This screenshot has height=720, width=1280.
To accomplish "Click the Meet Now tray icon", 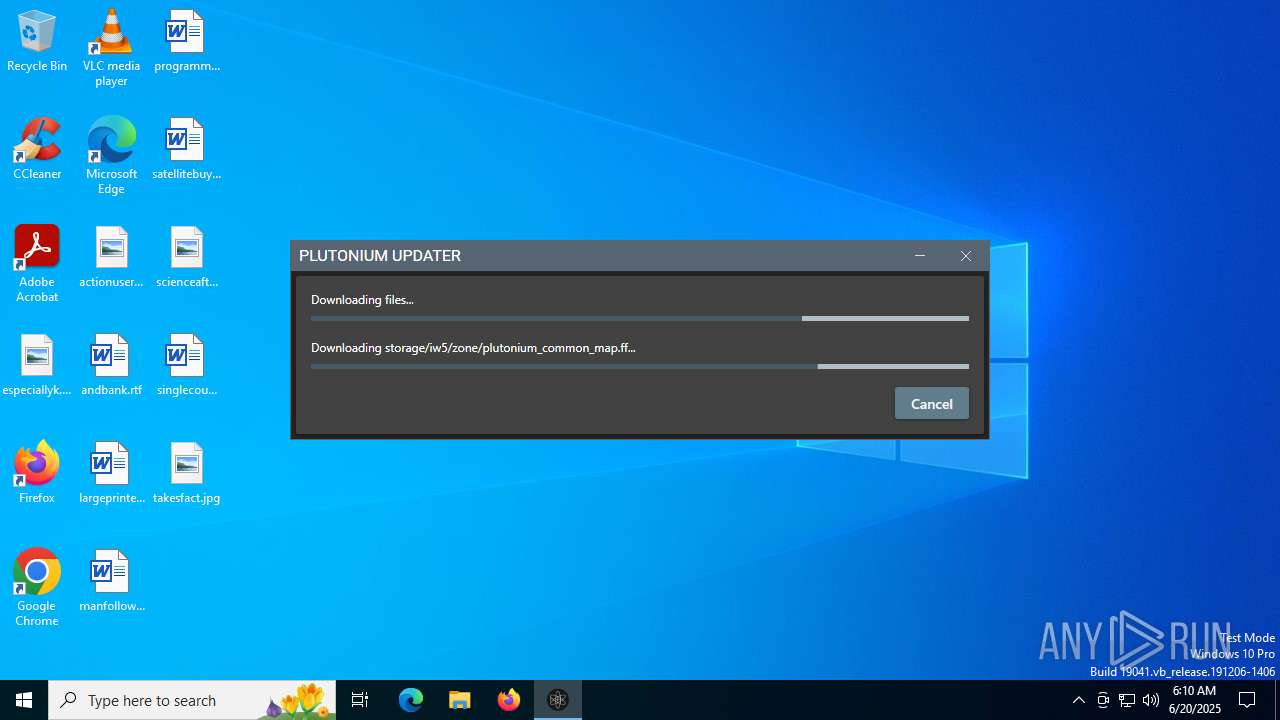I will 1103,700.
